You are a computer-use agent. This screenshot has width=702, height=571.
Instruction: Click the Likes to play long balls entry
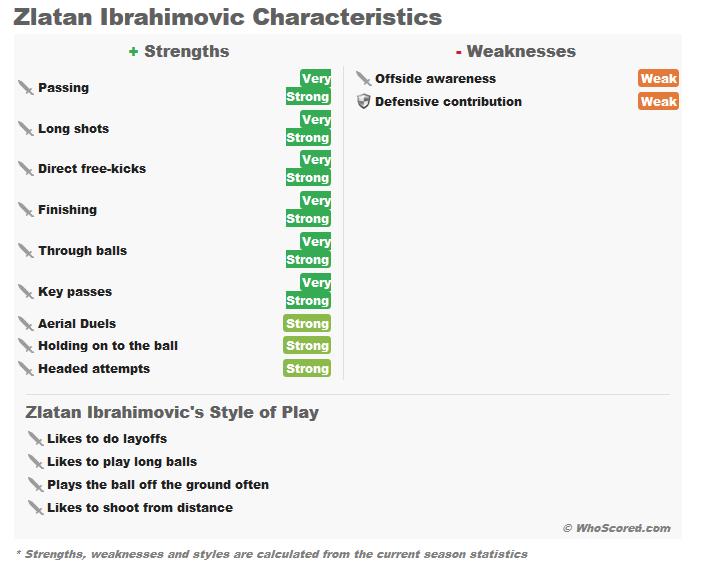(122, 462)
